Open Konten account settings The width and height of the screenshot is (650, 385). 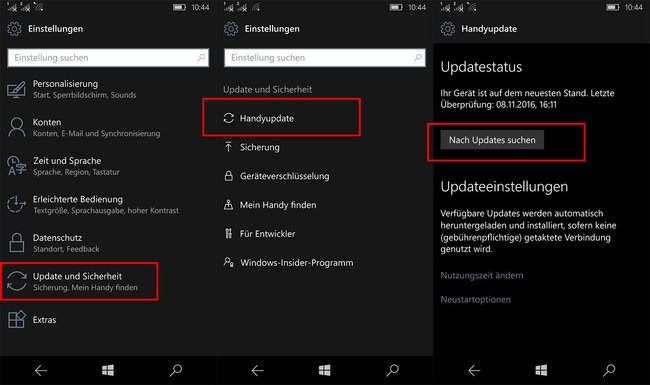[x=96, y=127]
